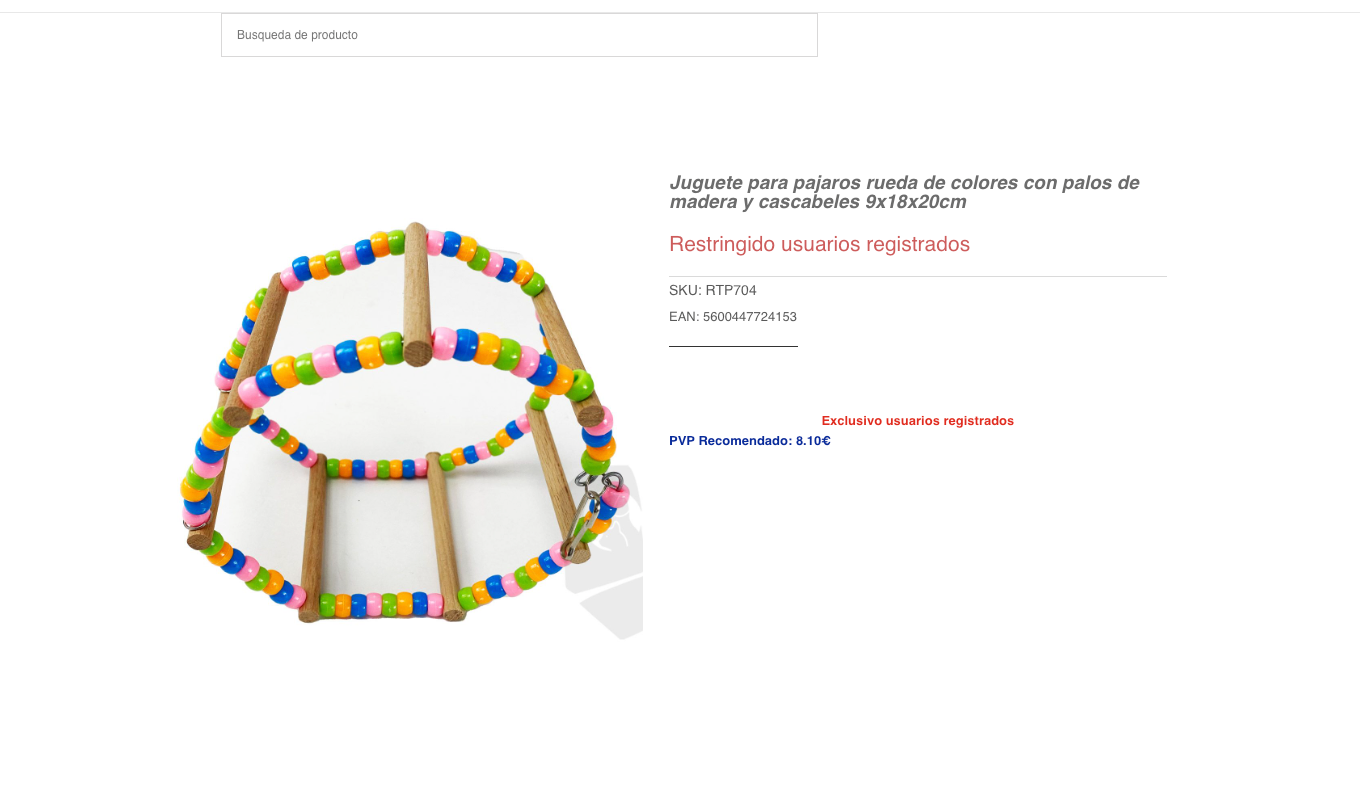Open the bird toy product image
1360x810 pixels.
click(412, 430)
